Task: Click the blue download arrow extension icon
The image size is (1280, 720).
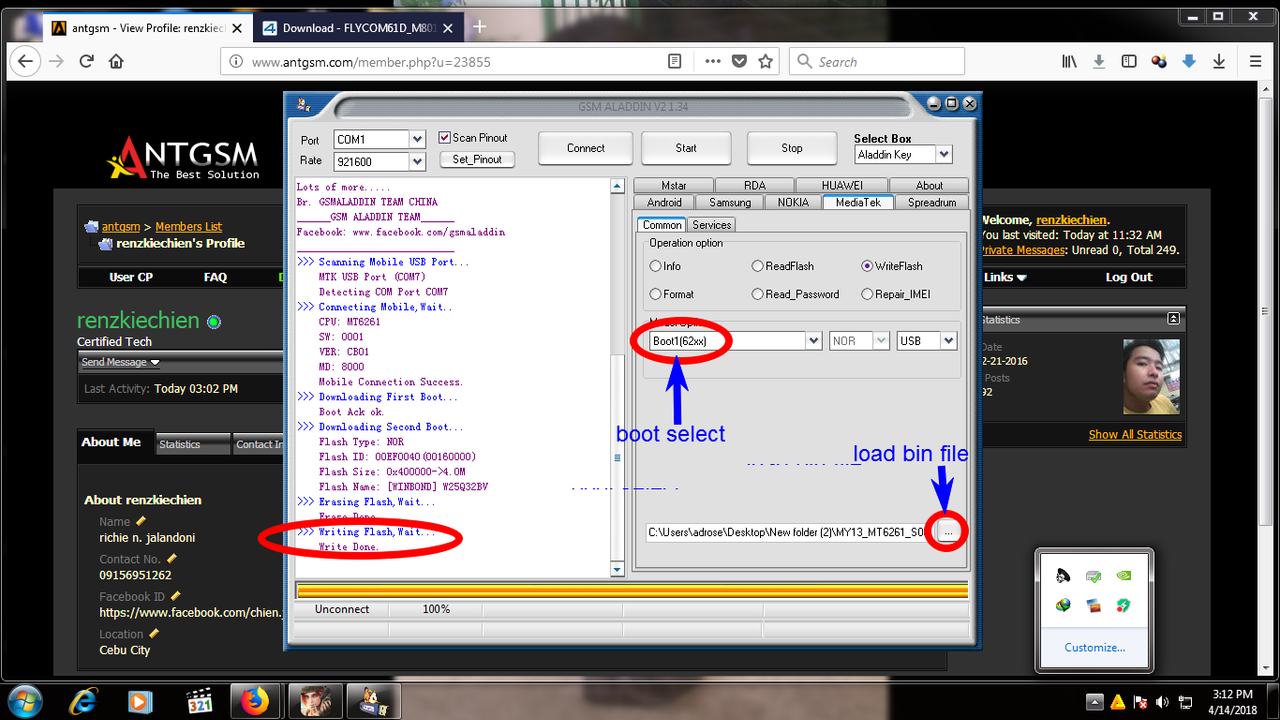Action: click(1189, 61)
